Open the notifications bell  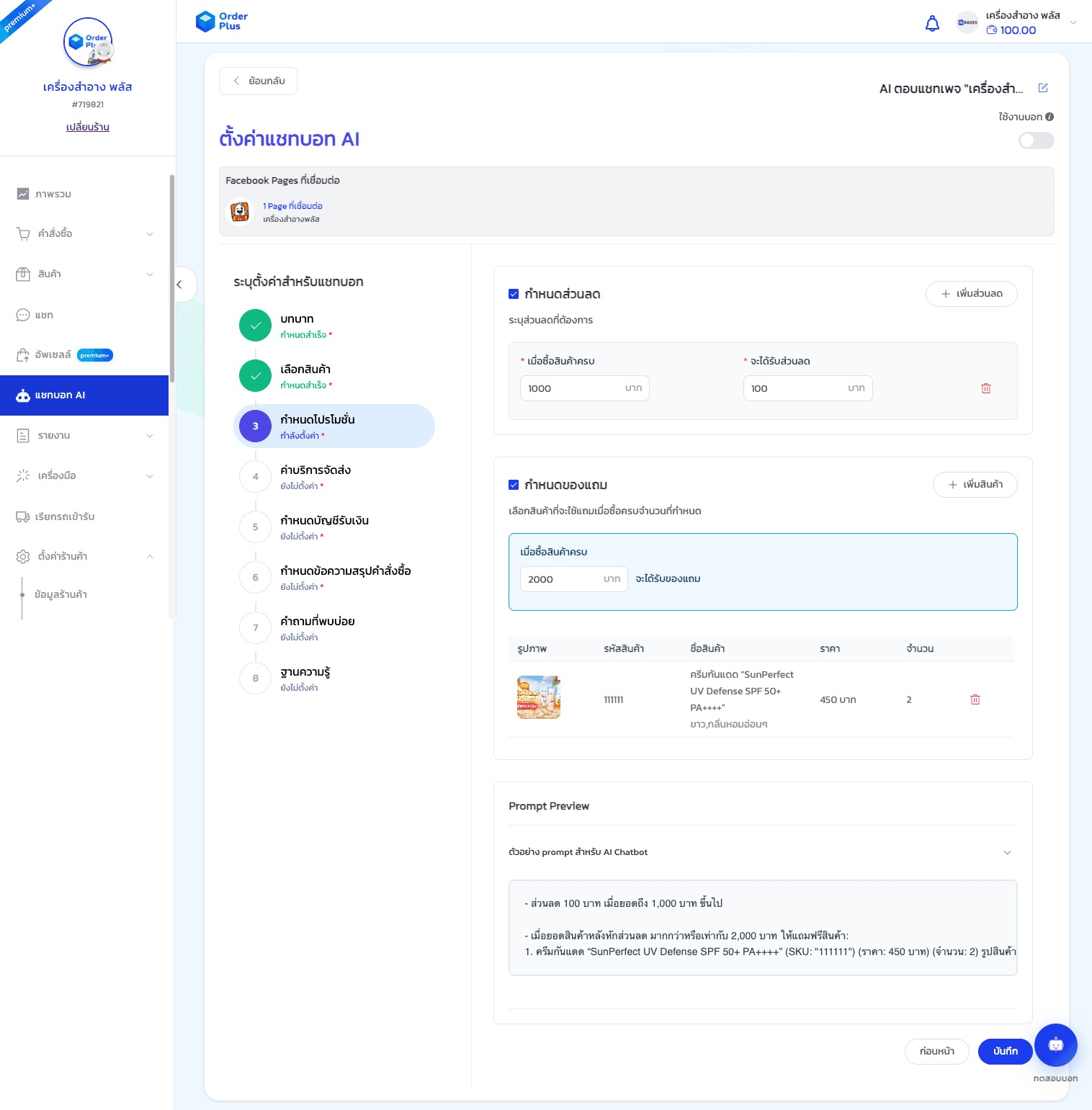click(932, 22)
